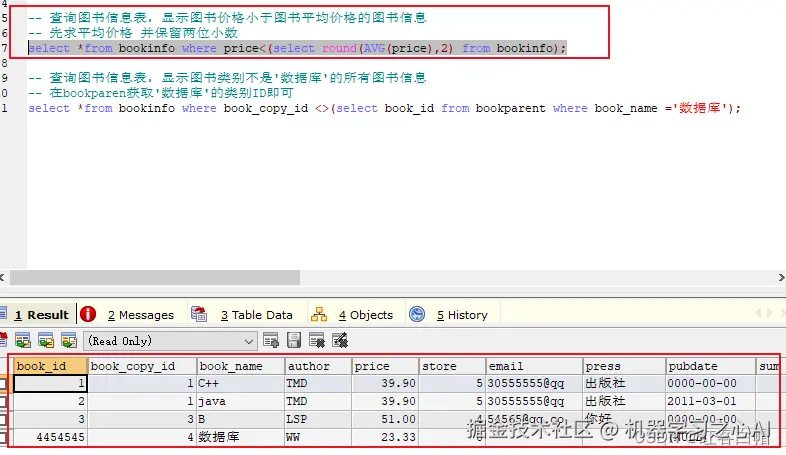
Task: Open the Result tab
Action: click(x=41, y=315)
